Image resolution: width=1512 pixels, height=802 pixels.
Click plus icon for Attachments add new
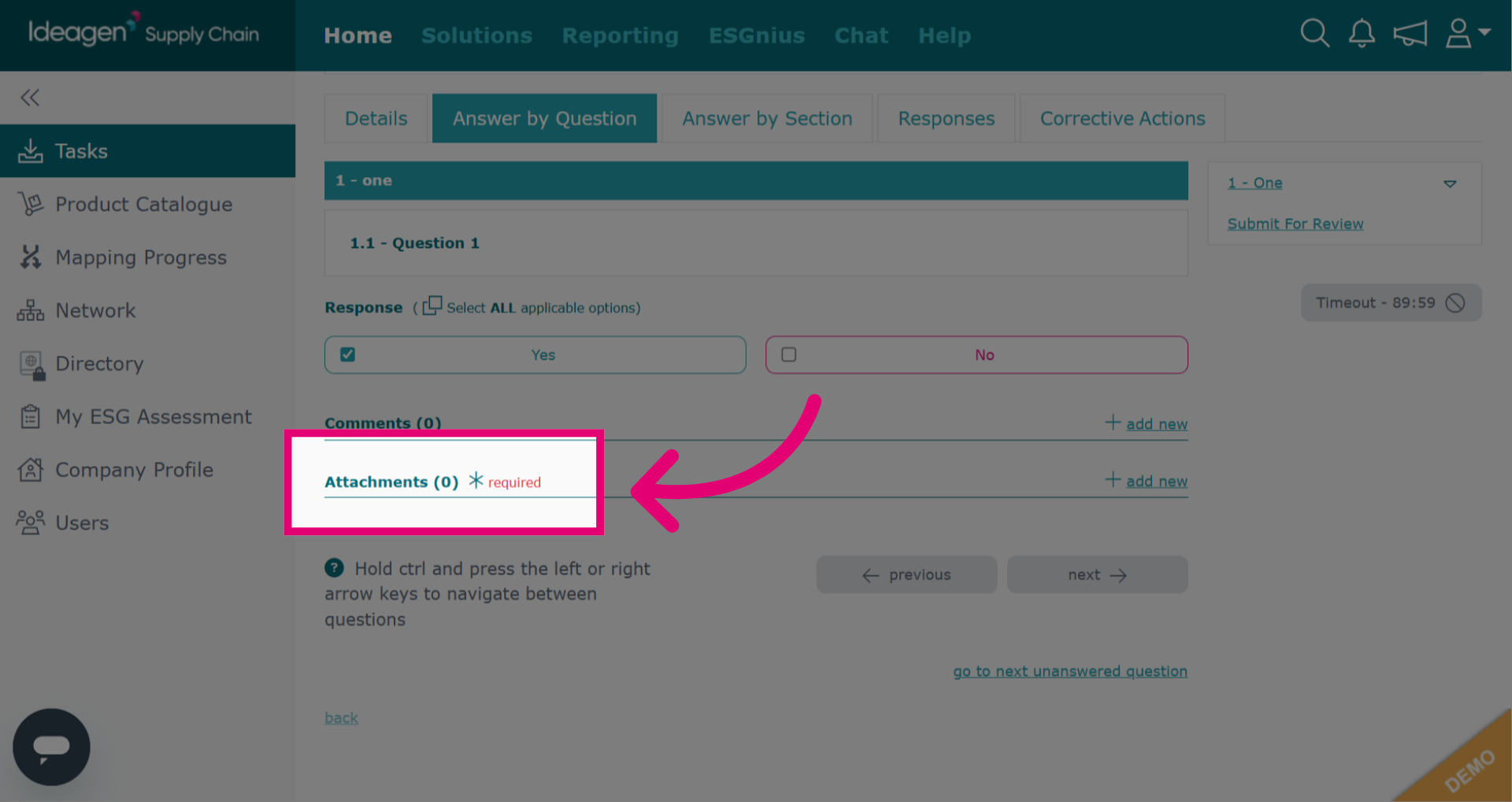pyautogui.click(x=1113, y=479)
